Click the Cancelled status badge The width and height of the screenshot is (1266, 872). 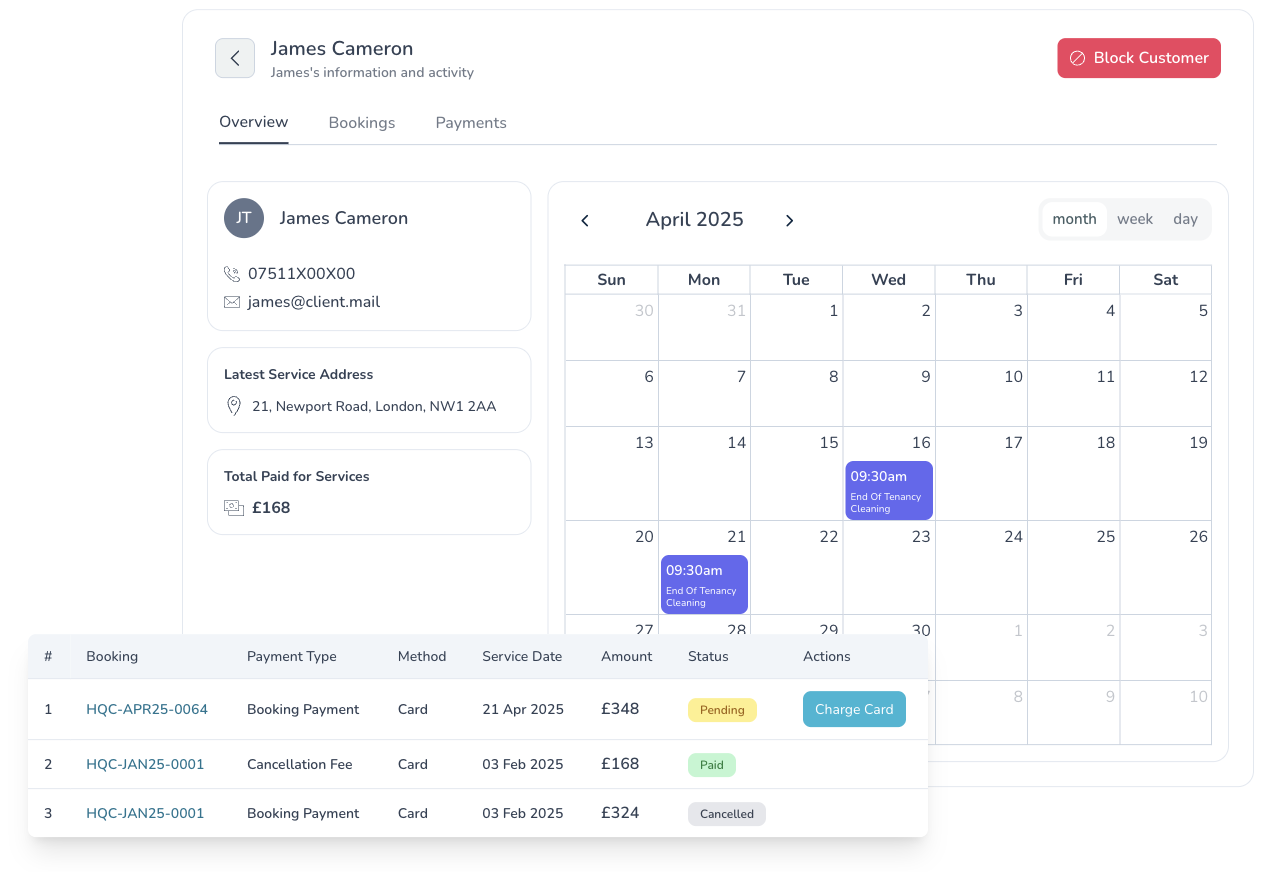coord(727,814)
